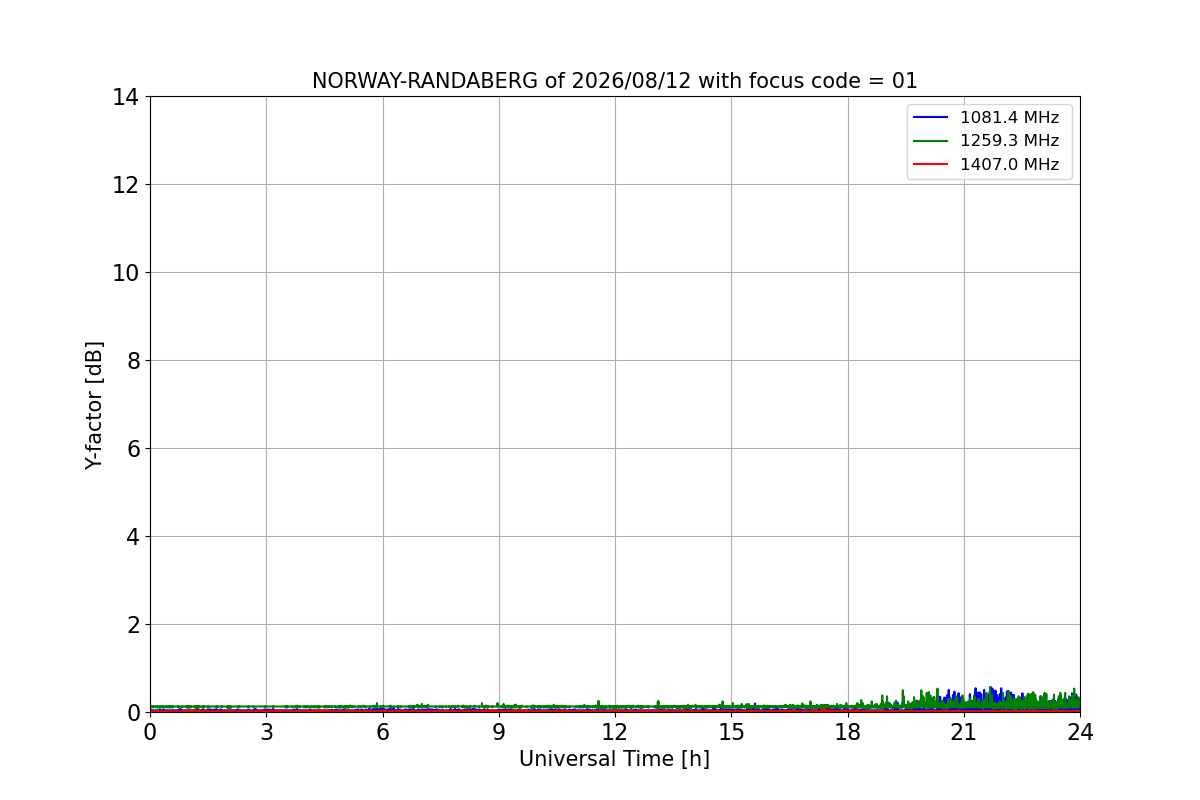Click the red 1407.0 MHz legend line
Viewport: 1200px width, 800px height.
930,164
